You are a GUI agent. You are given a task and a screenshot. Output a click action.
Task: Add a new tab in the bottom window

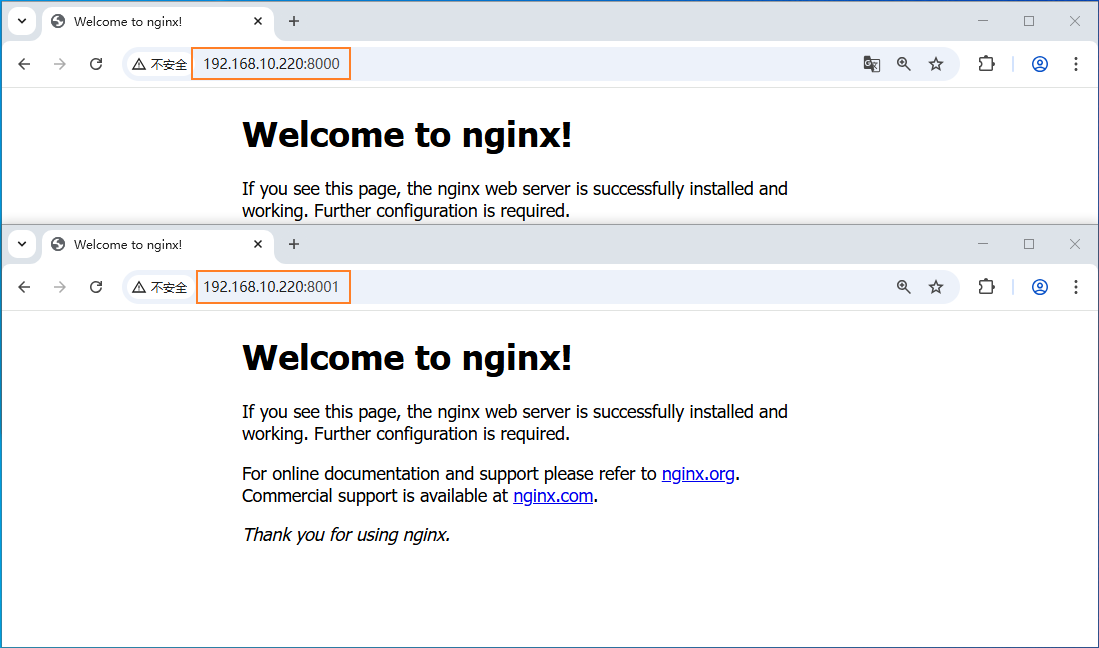click(x=294, y=244)
